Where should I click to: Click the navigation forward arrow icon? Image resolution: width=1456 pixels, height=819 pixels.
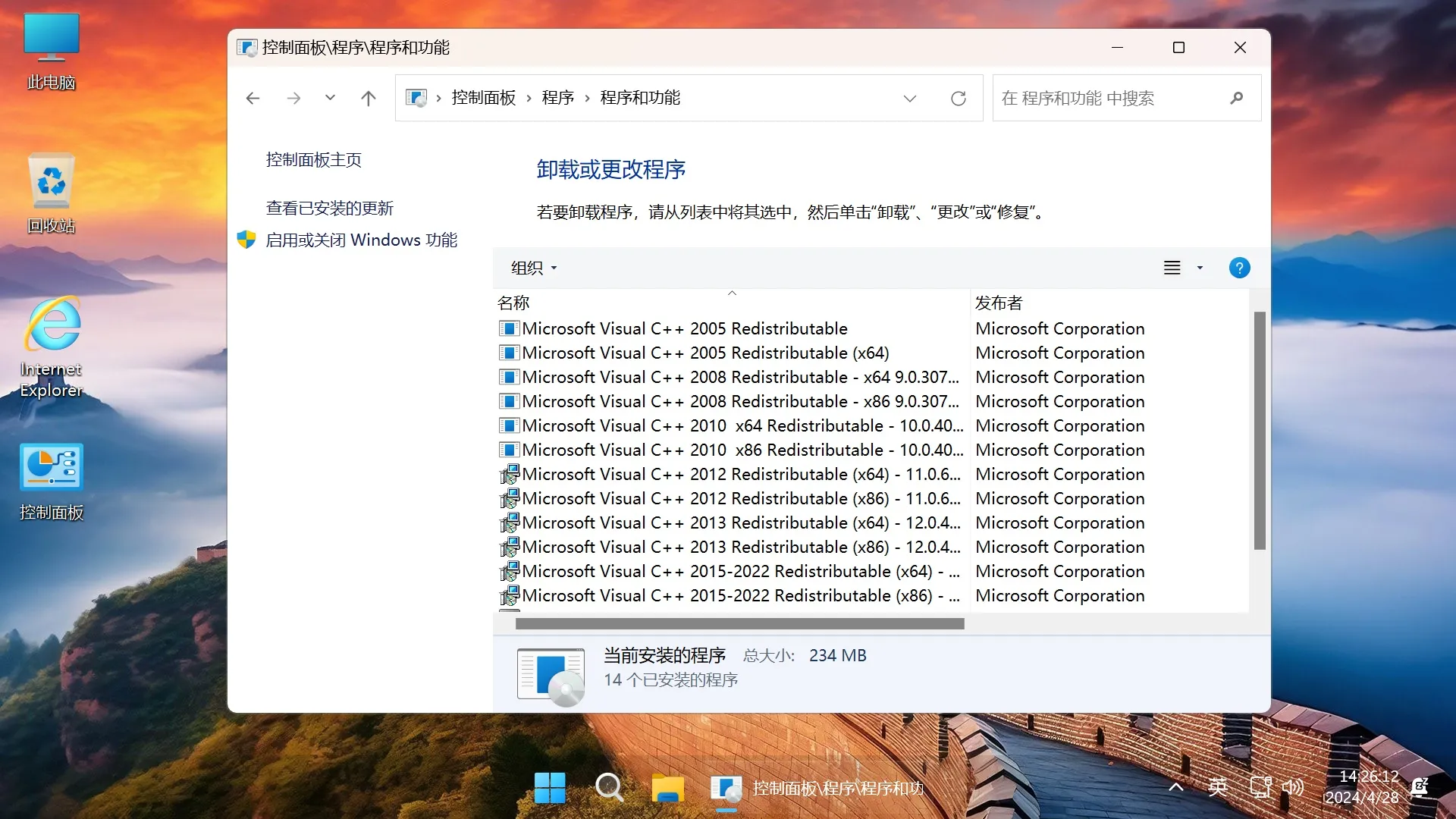293,98
